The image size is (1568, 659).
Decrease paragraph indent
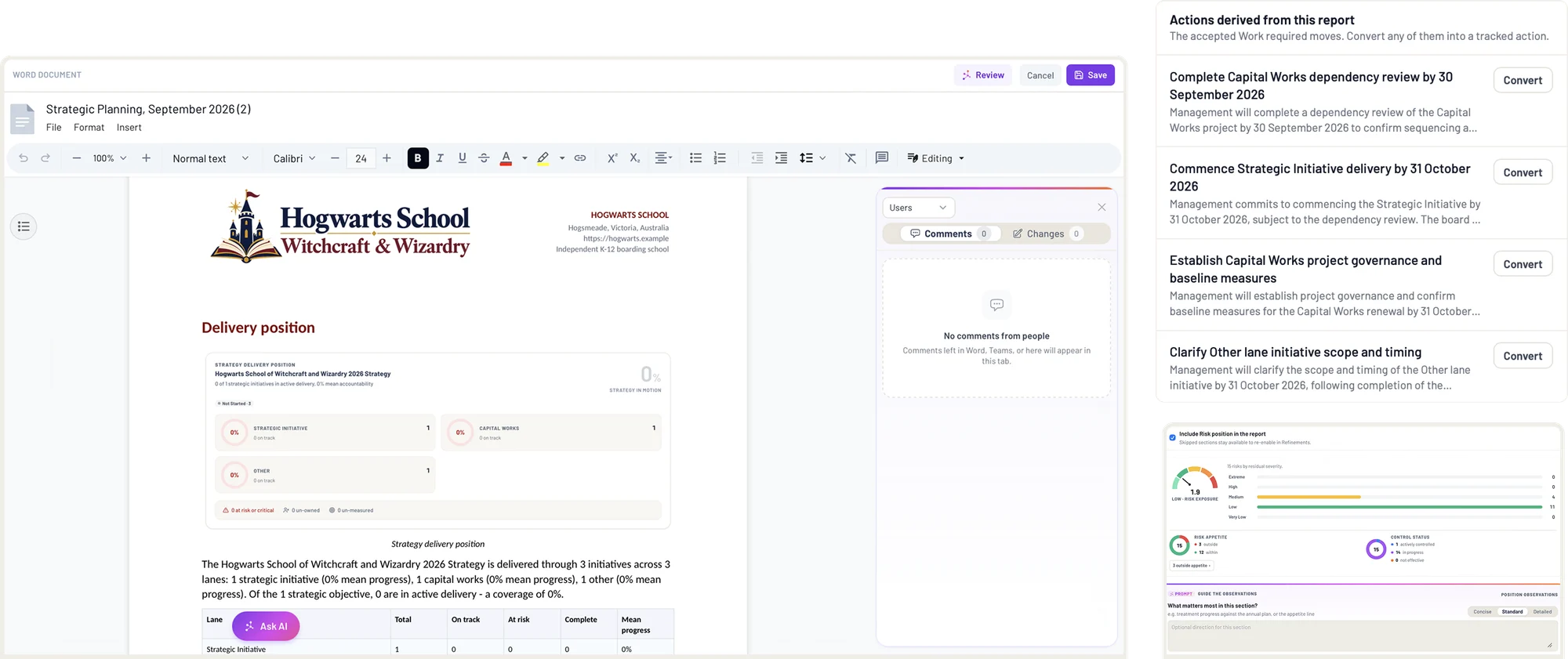[x=757, y=158]
